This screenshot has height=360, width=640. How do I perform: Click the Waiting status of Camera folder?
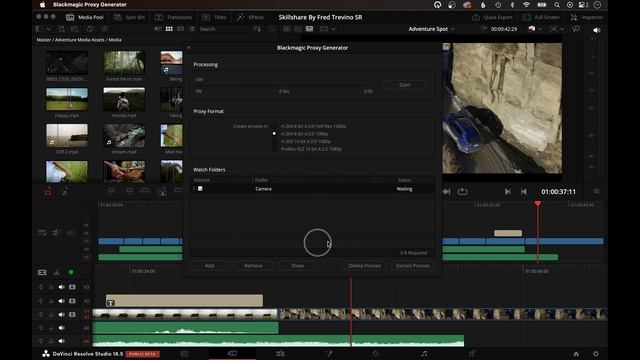404,189
